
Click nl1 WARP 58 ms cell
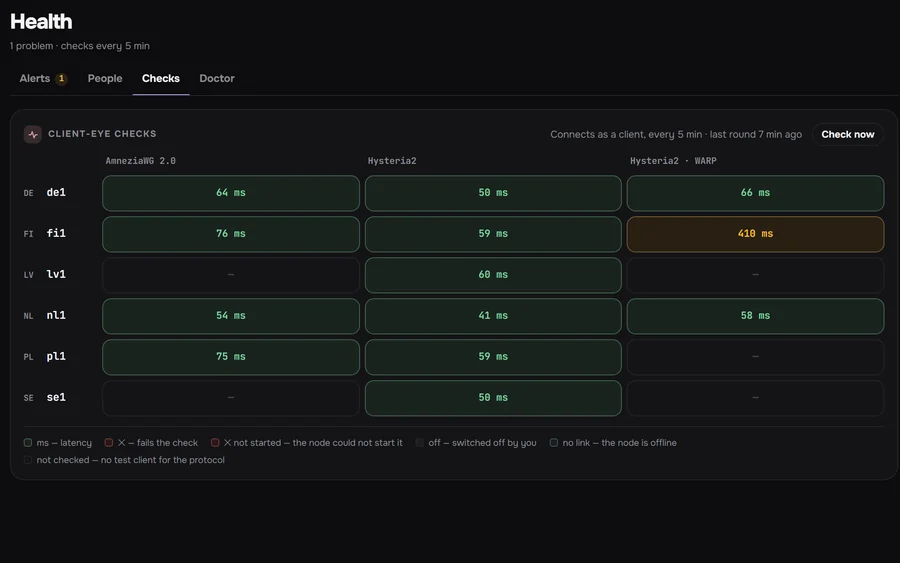click(x=755, y=316)
